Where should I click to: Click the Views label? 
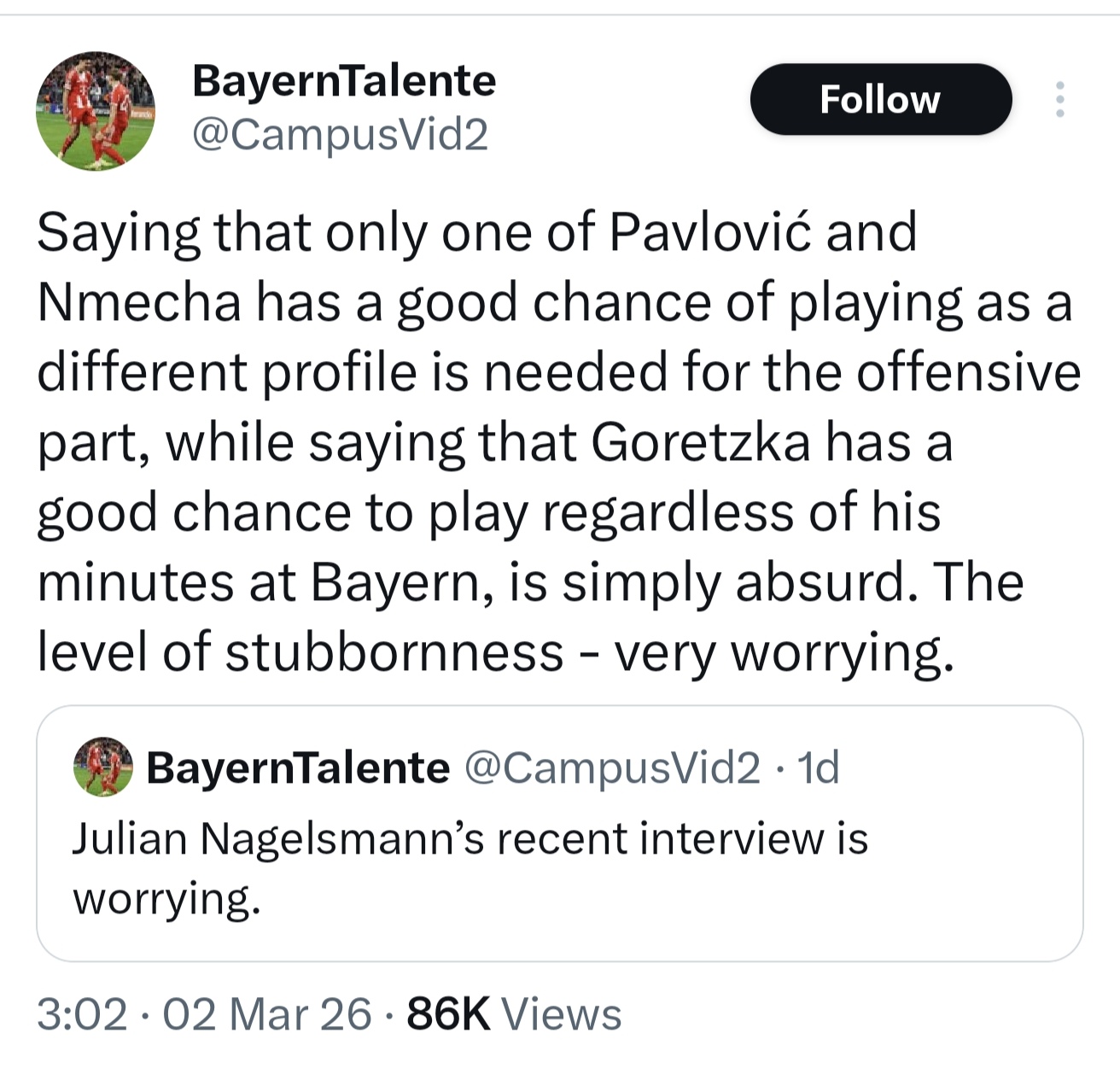coord(561,1014)
